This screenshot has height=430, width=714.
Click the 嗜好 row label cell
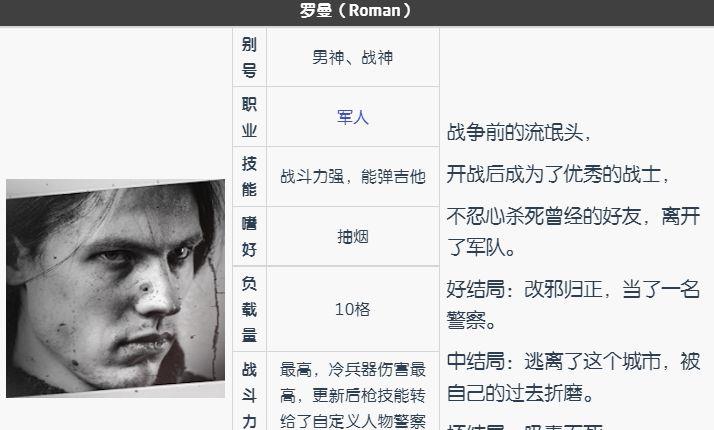[x=250, y=236]
